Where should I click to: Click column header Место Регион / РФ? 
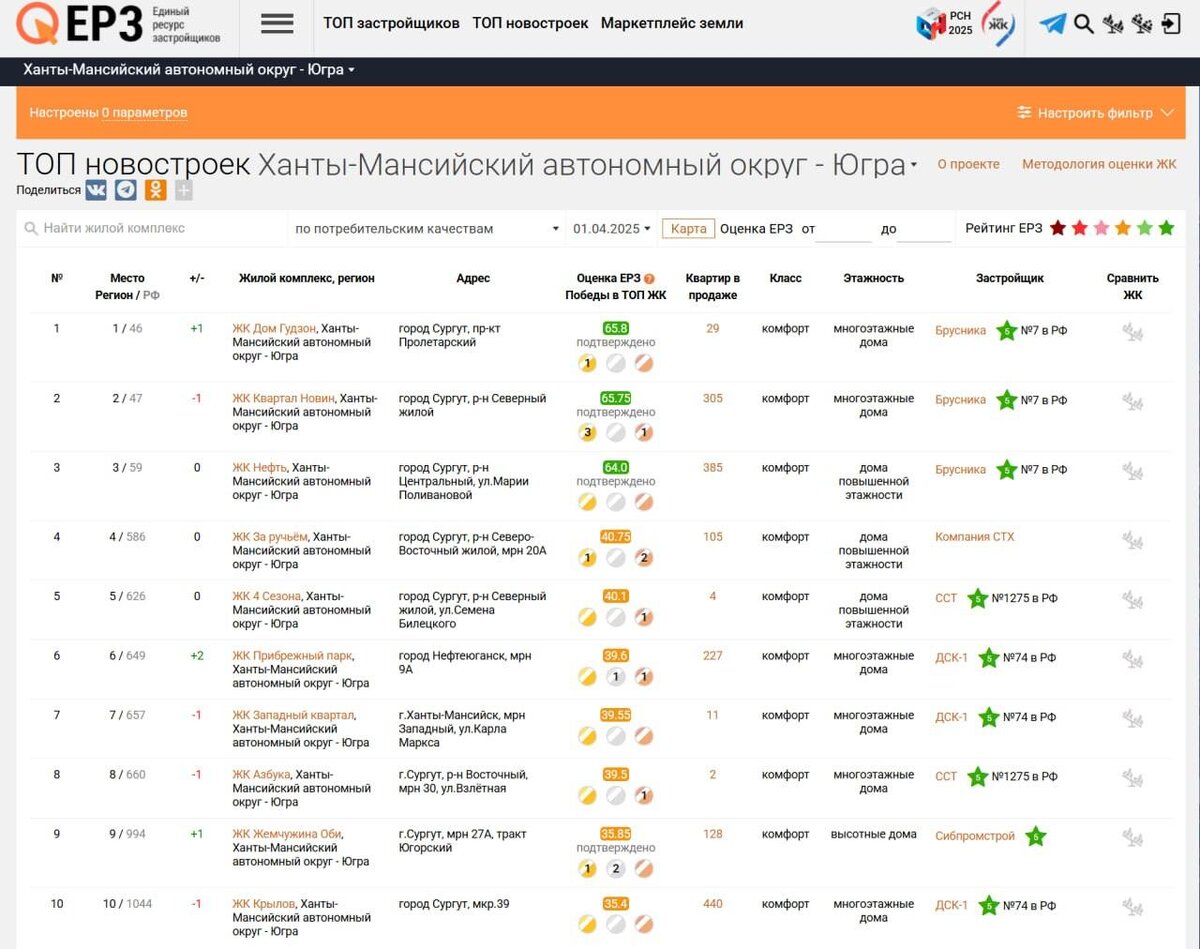128,287
